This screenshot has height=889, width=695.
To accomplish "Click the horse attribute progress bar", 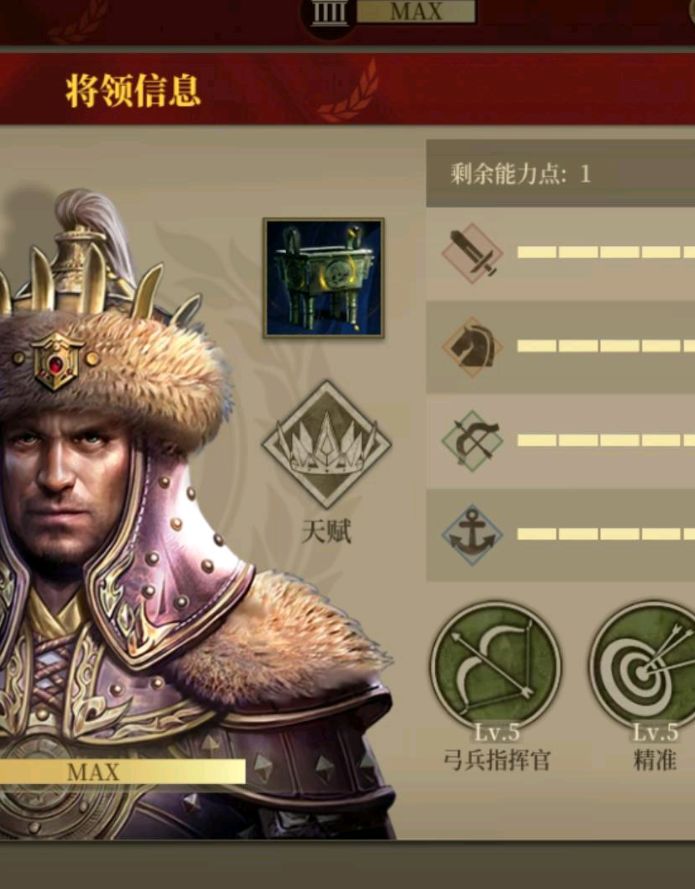I will tap(606, 346).
